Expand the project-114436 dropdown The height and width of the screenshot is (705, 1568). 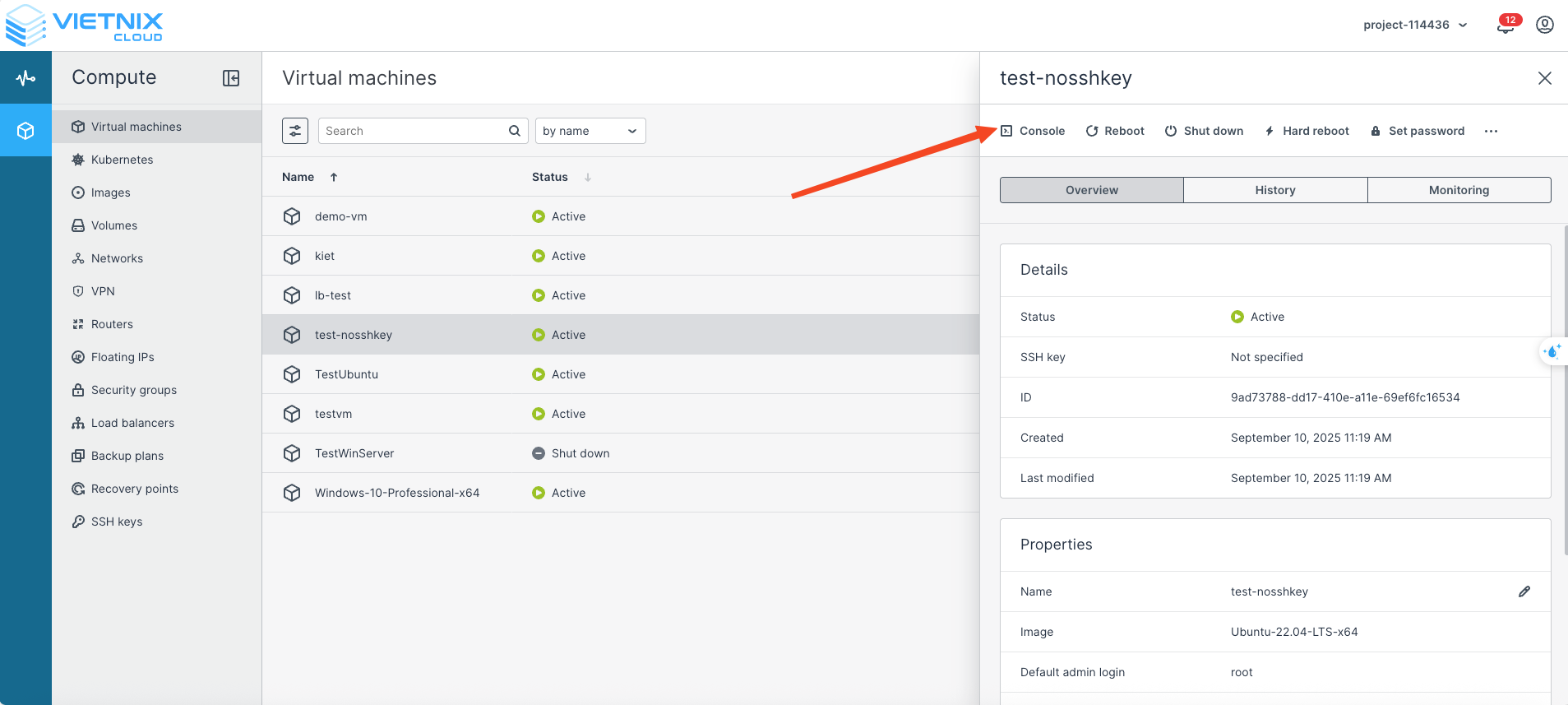1414,25
